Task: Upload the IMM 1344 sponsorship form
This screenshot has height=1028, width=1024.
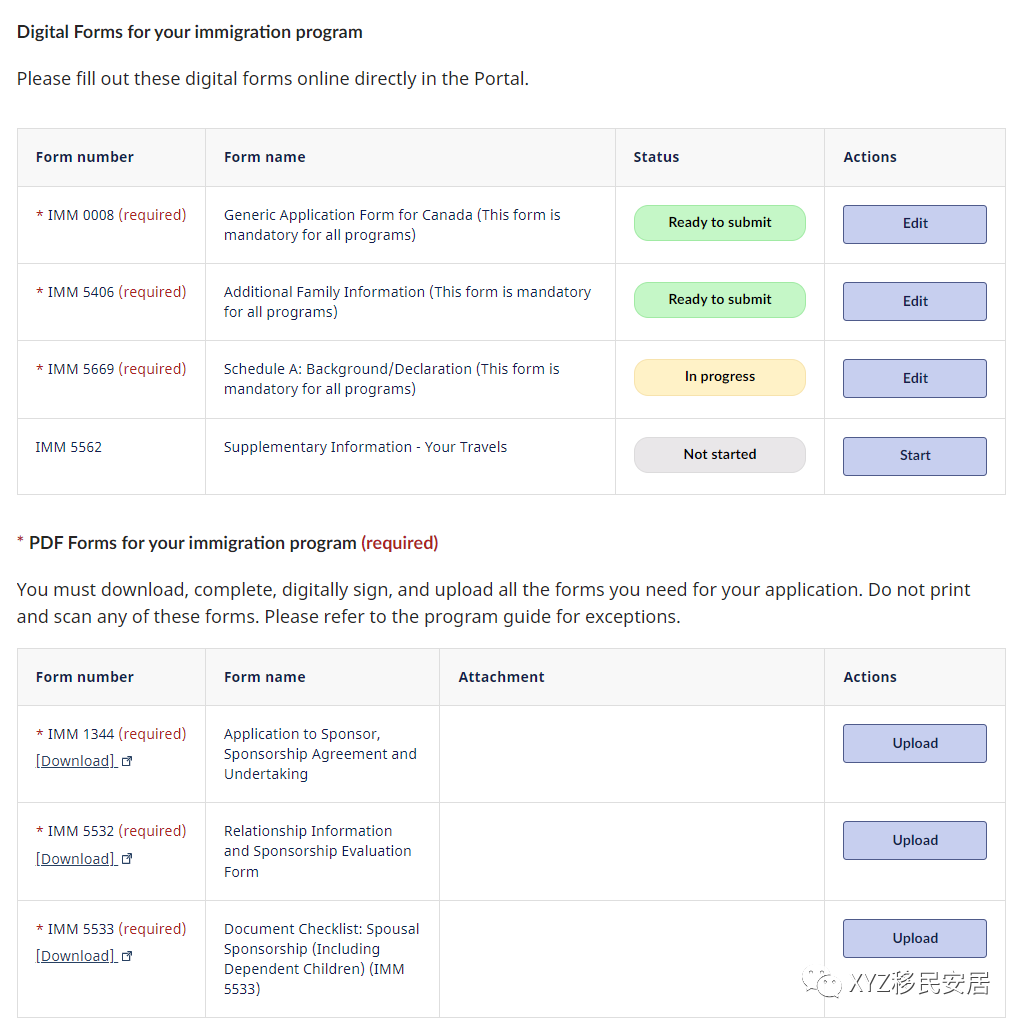Action: coord(914,744)
